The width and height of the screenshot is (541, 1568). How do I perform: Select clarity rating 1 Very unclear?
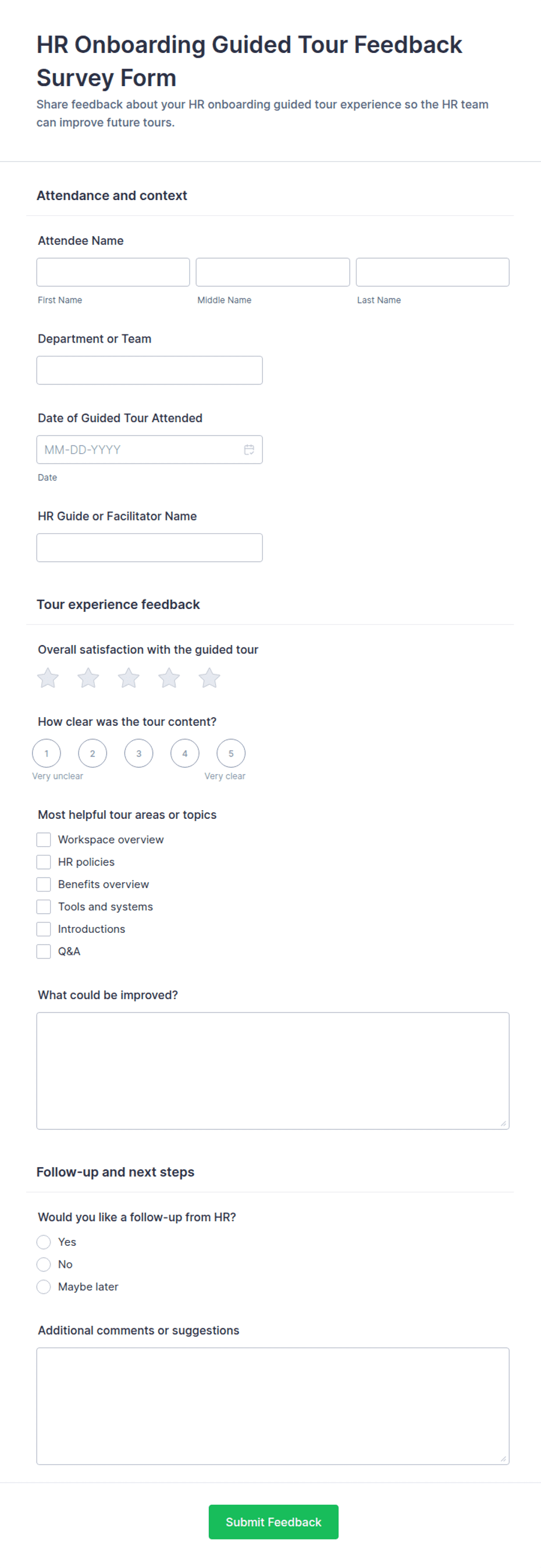(x=47, y=753)
